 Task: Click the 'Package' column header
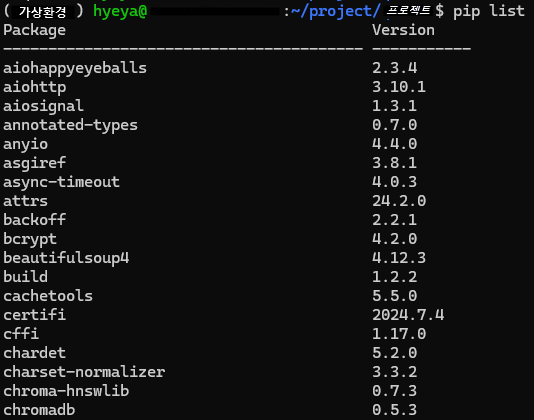[x=34, y=31]
